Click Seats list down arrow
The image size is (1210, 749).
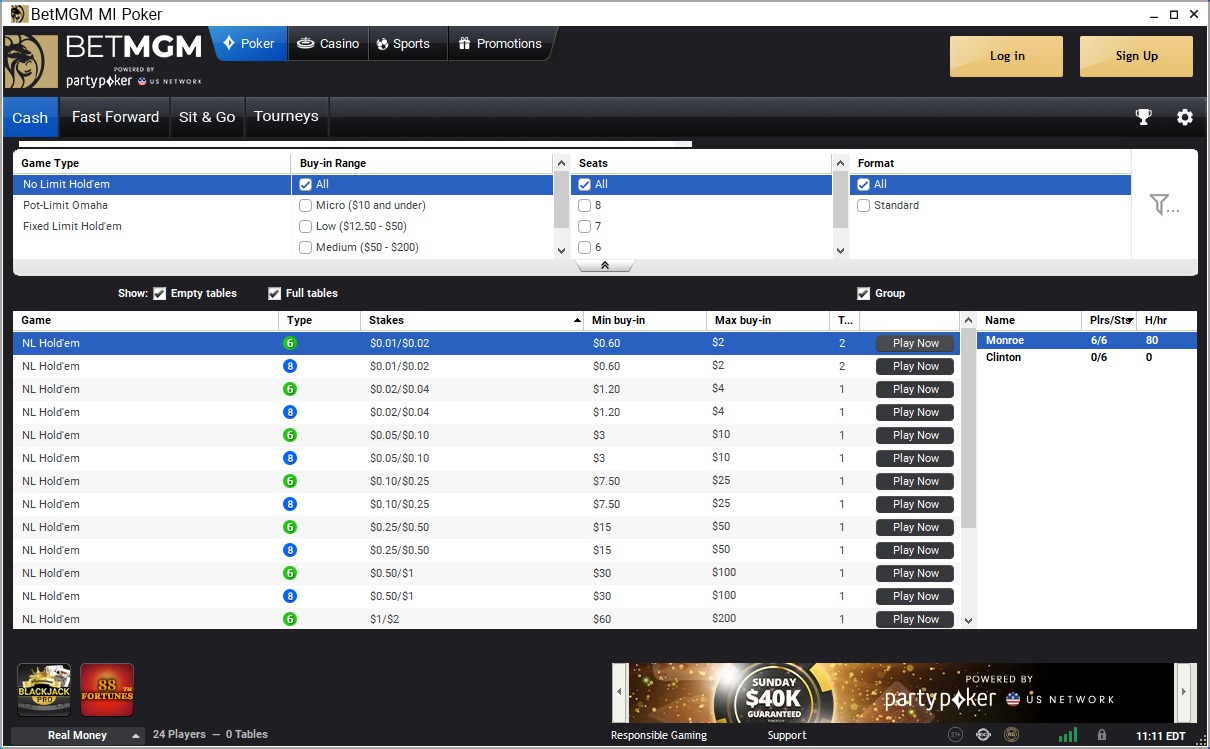pos(840,250)
